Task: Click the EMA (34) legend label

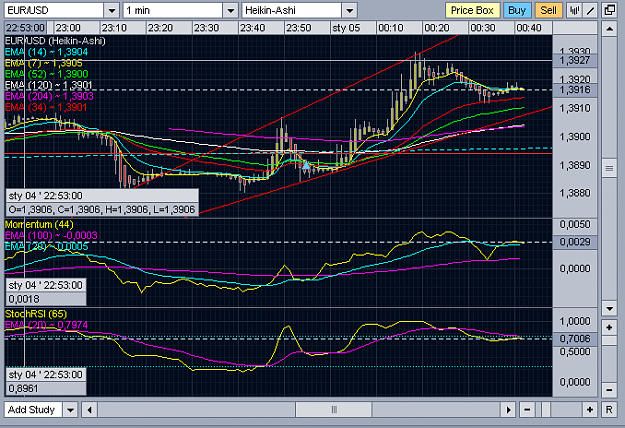Action: coord(46,107)
